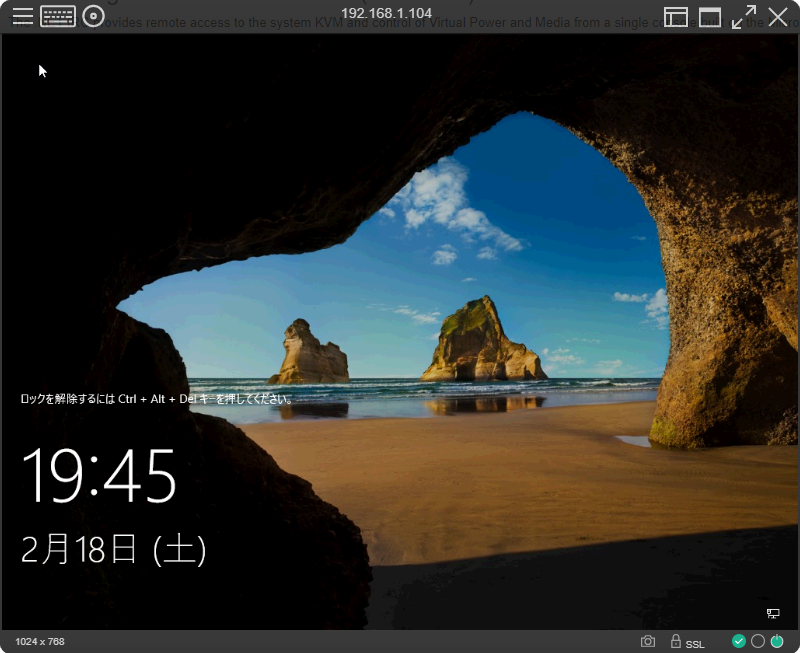
Task: Click the 192.168.1.104 console title
Action: pos(386,13)
